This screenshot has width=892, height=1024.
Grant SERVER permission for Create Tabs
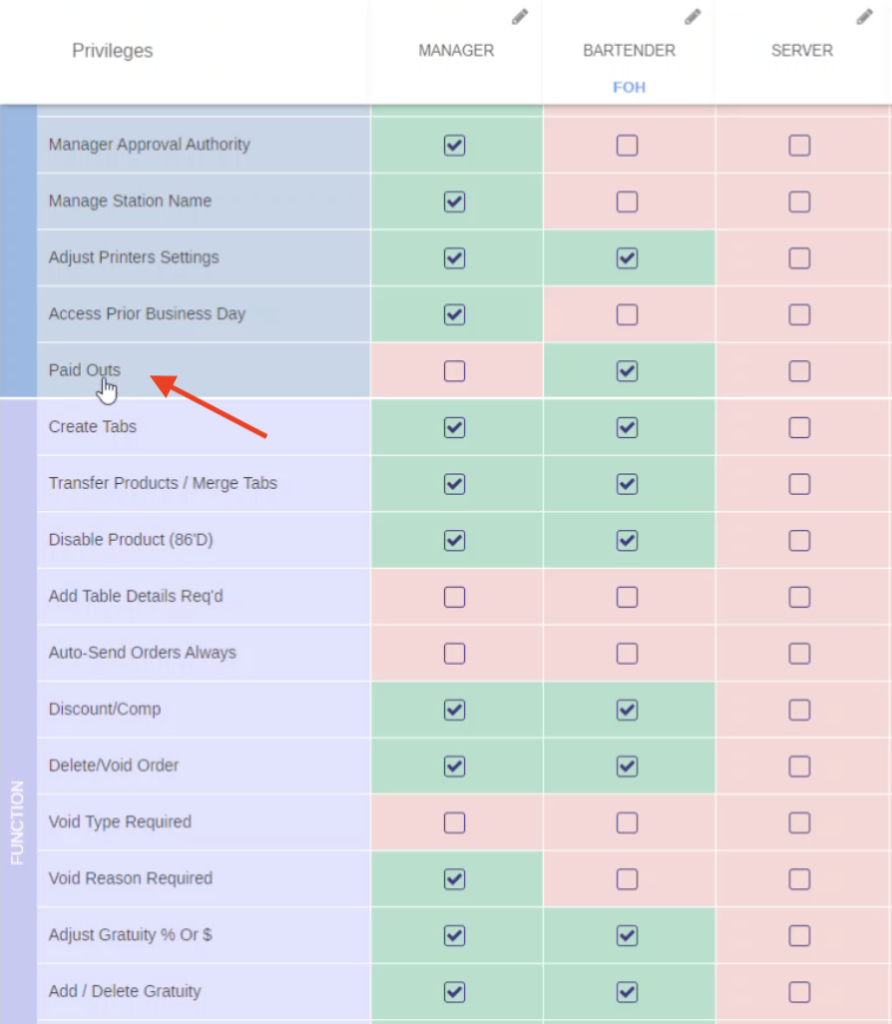coord(799,427)
